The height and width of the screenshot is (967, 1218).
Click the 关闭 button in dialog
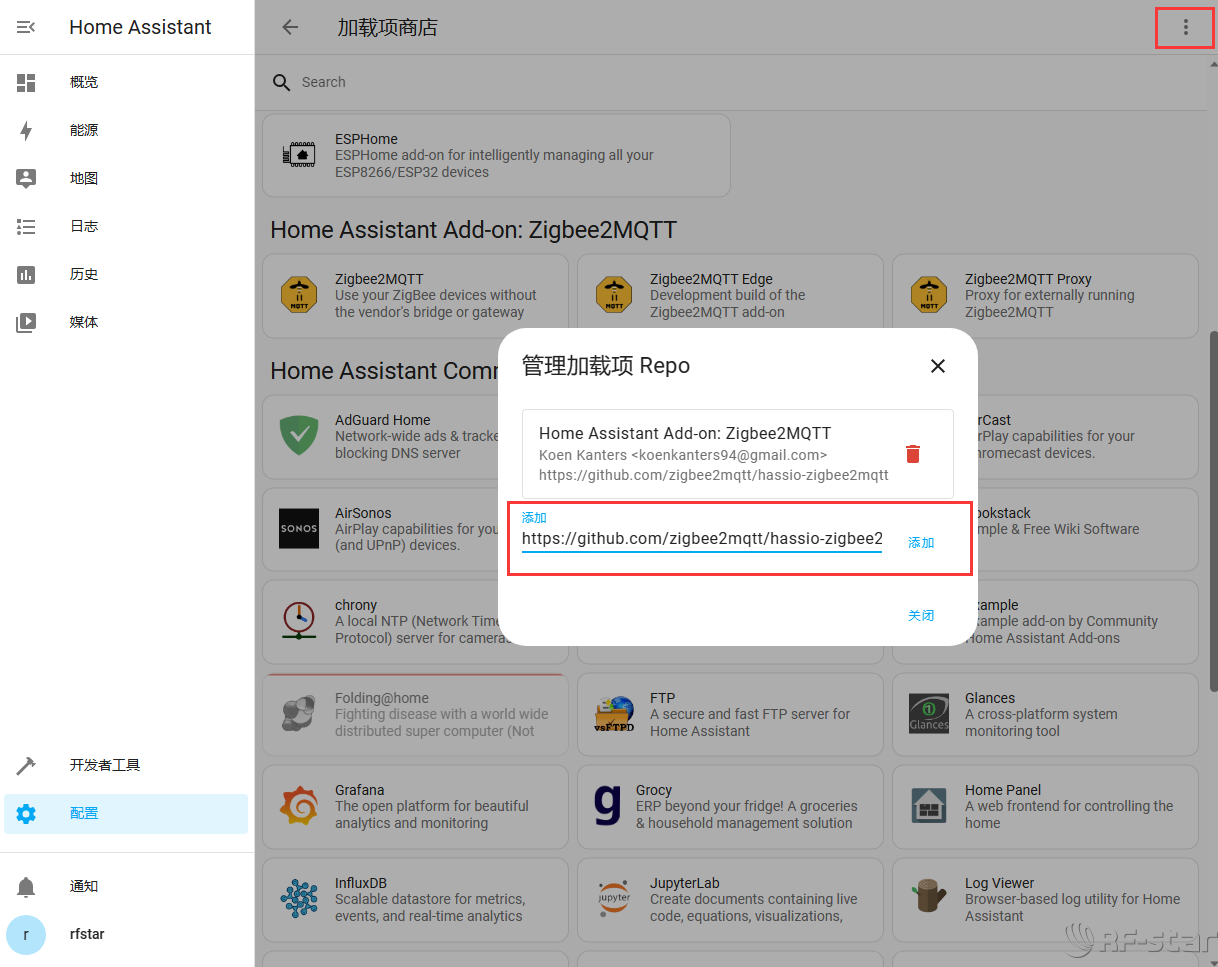[920, 615]
